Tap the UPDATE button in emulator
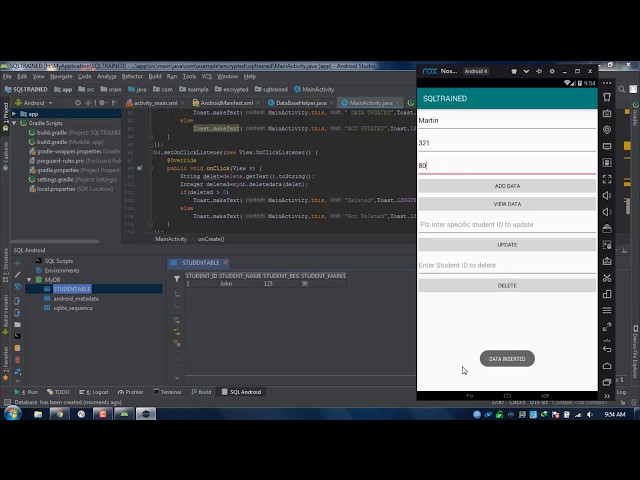Viewport: 640px width, 480px height. click(x=507, y=244)
